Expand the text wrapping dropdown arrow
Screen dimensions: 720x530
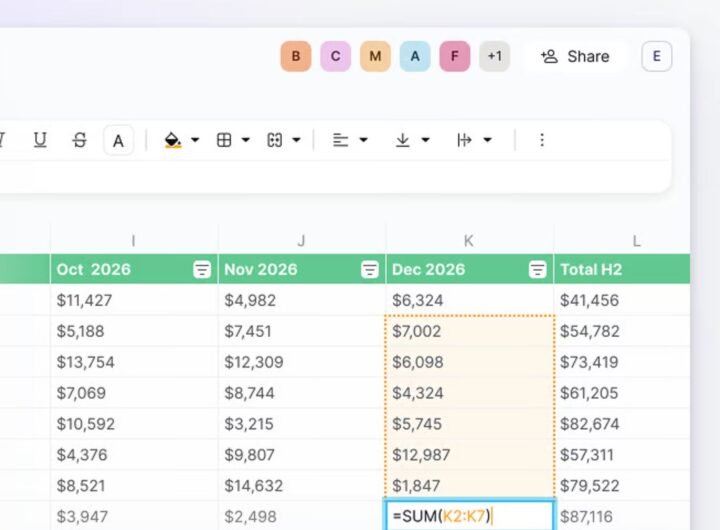pos(487,140)
